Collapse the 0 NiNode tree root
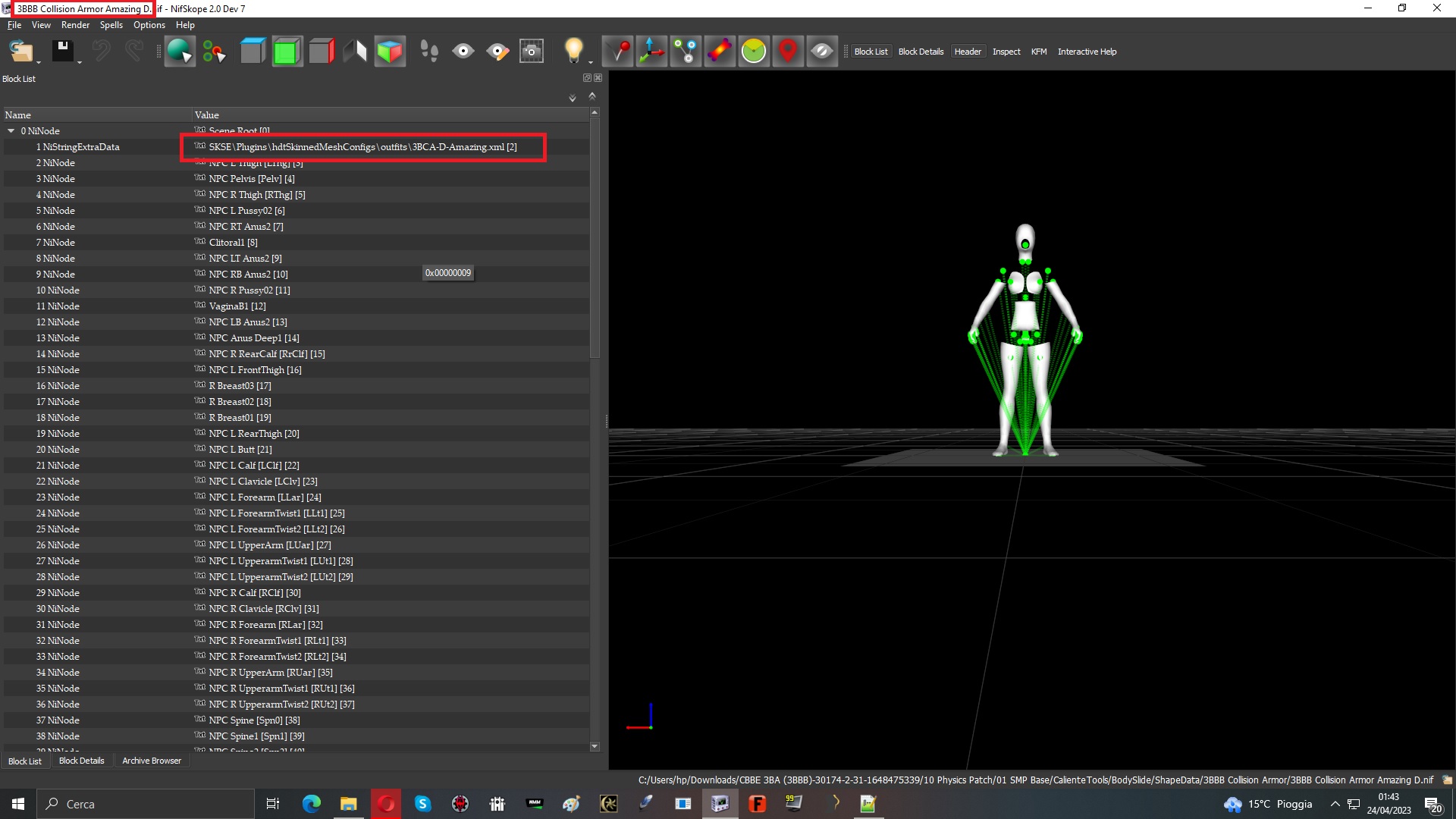Viewport: 1456px width, 819px height. pyautogui.click(x=11, y=131)
